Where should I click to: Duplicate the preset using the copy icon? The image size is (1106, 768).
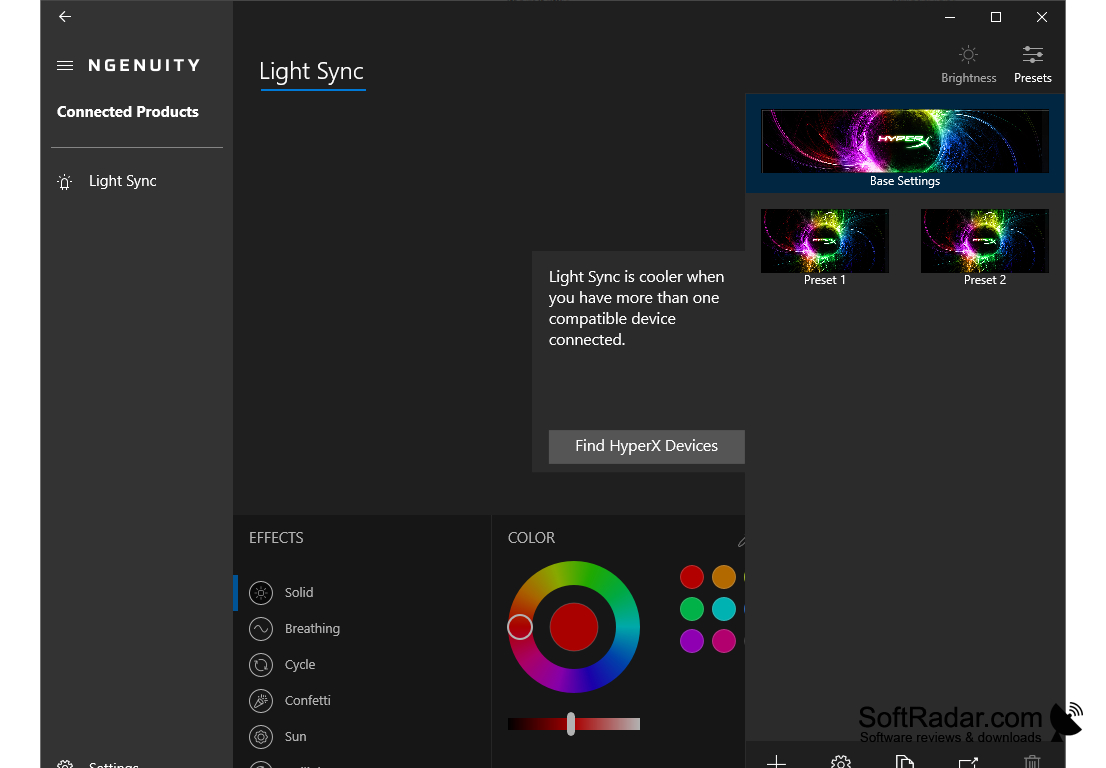tap(905, 761)
